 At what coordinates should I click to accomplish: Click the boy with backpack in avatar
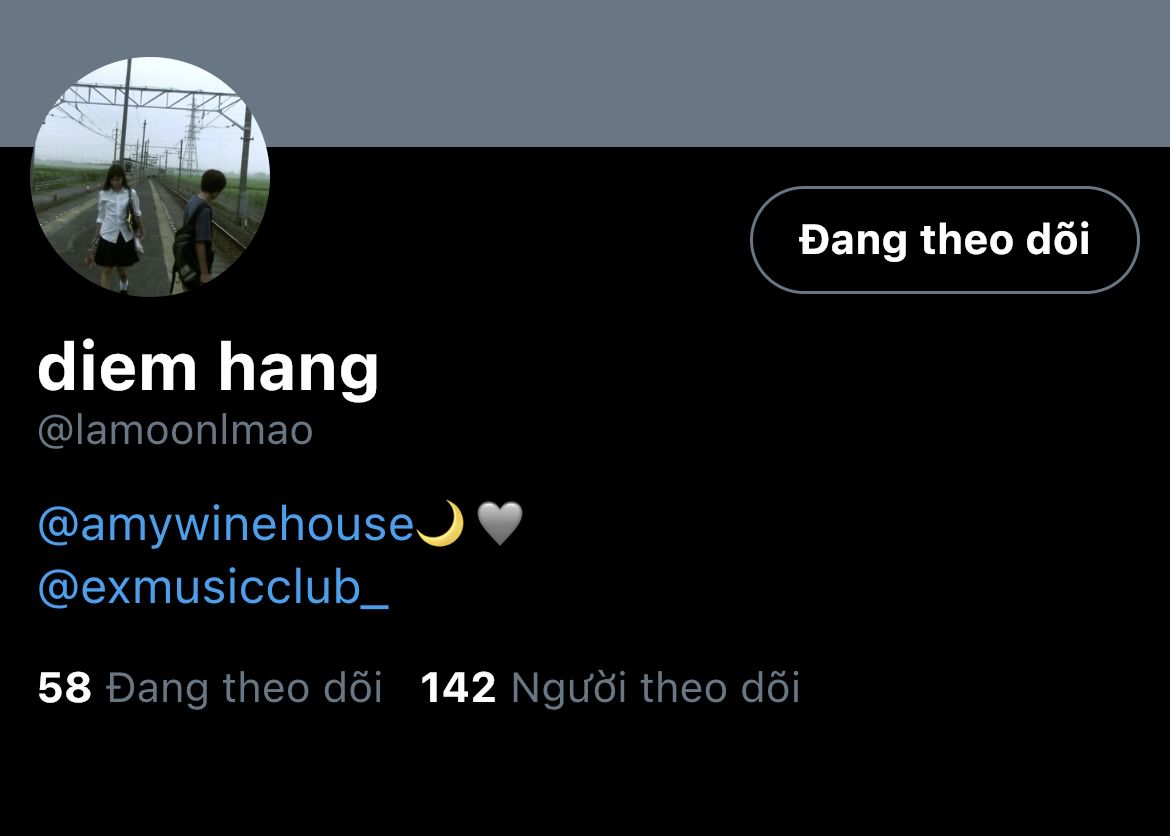[x=198, y=230]
